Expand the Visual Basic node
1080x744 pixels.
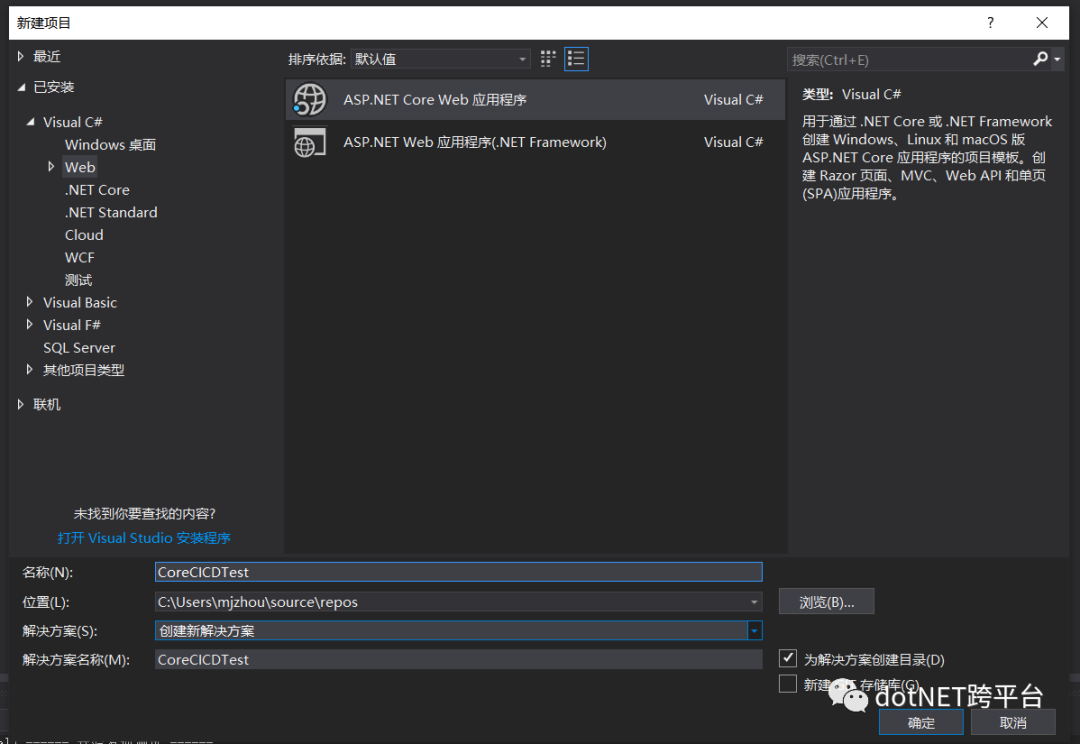point(30,302)
